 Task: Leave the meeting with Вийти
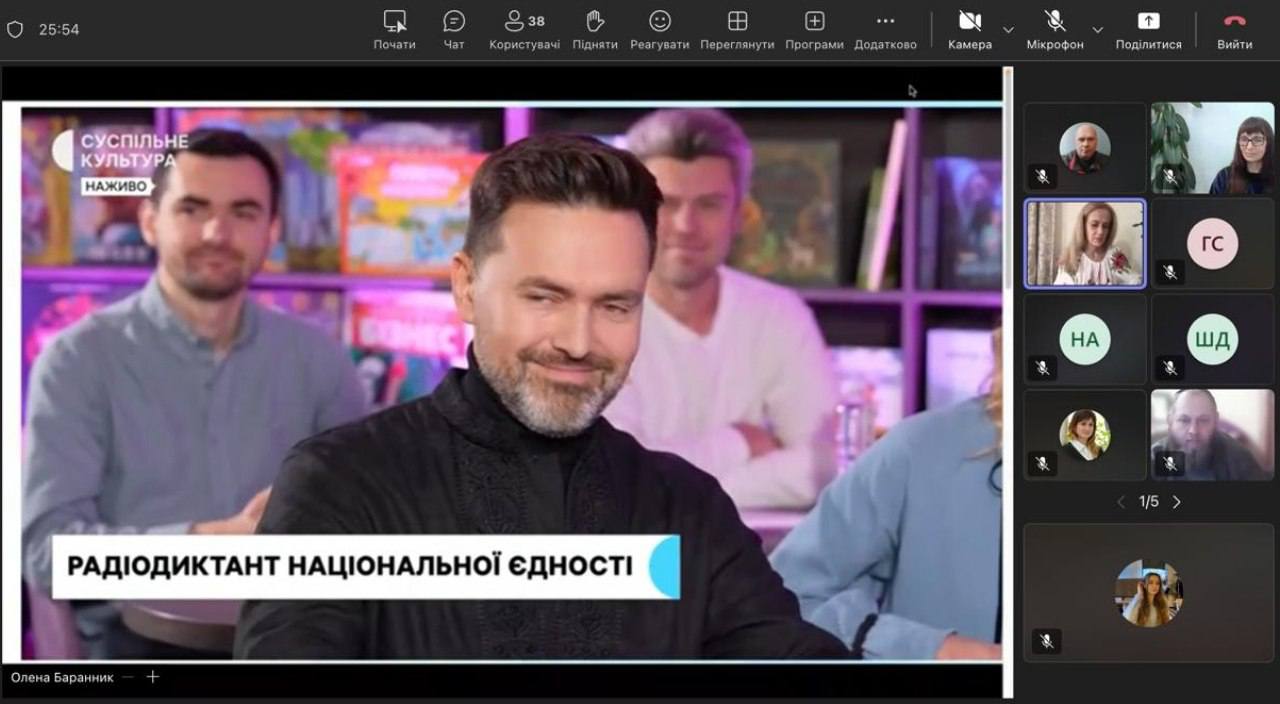[1234, 29]
